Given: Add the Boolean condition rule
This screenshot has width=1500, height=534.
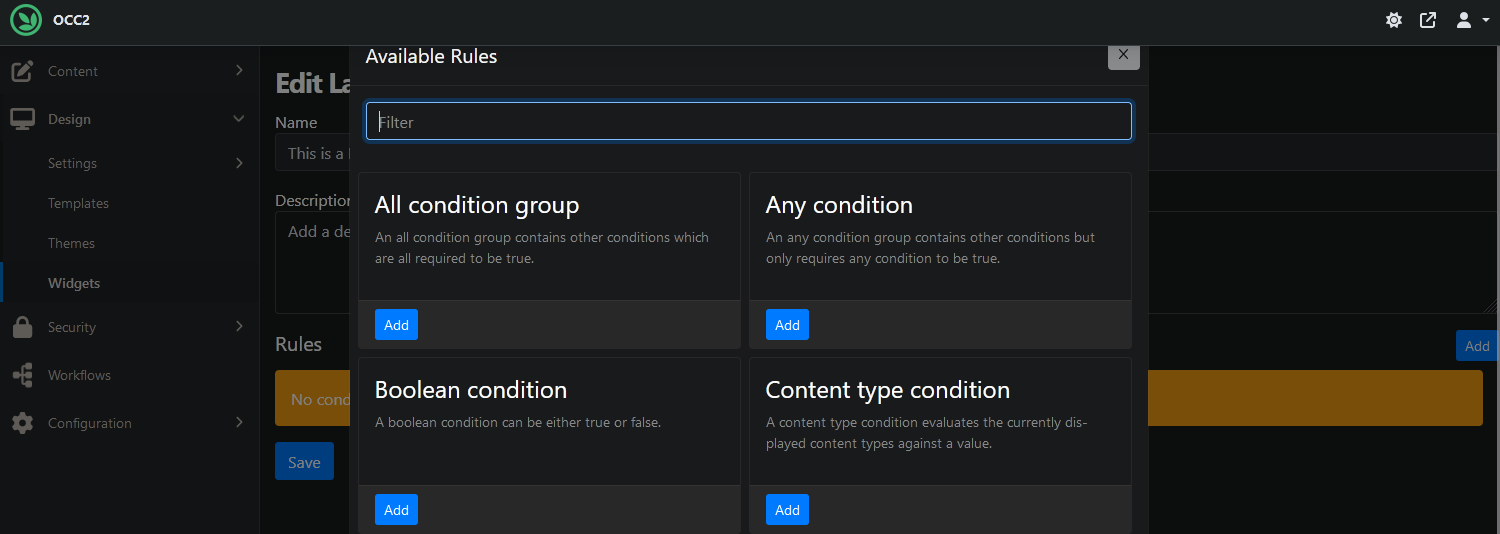Looking at the screenshot, I should 396,510.
